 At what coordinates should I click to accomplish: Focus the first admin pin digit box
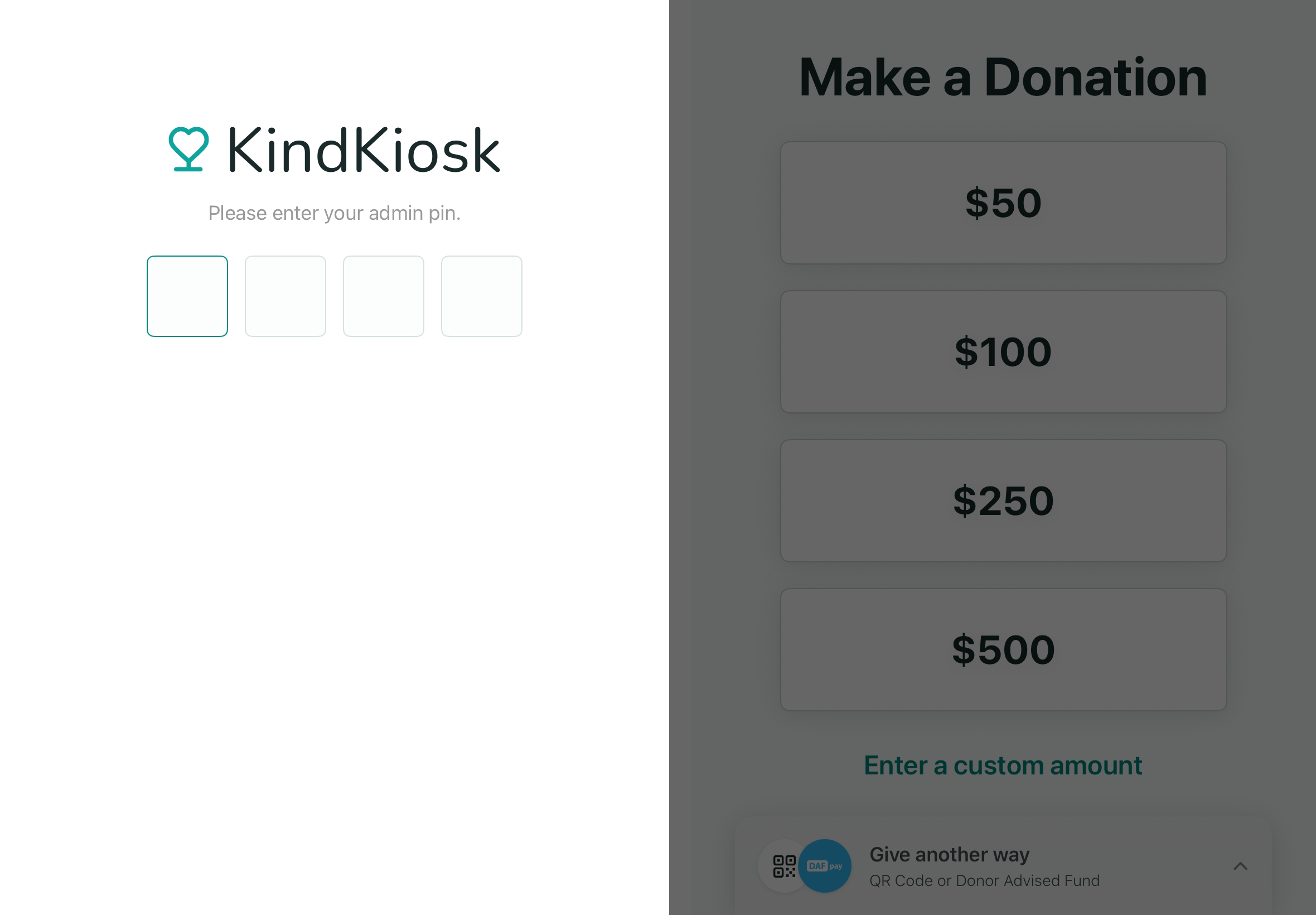(187, 296)
